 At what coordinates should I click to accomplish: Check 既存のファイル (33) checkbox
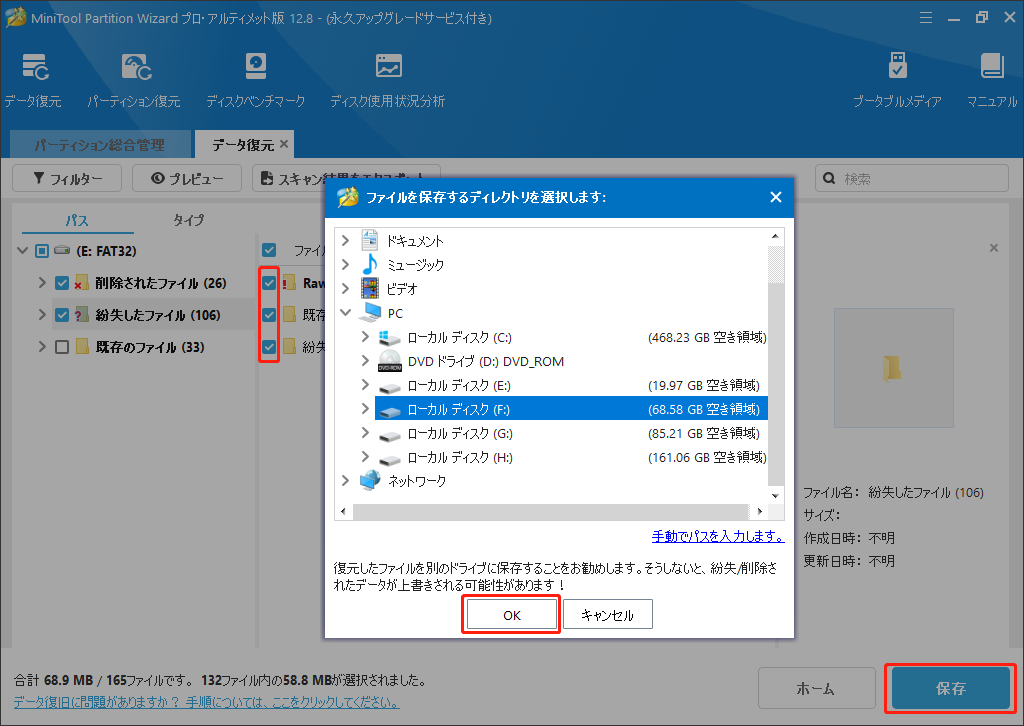point(62,347)
